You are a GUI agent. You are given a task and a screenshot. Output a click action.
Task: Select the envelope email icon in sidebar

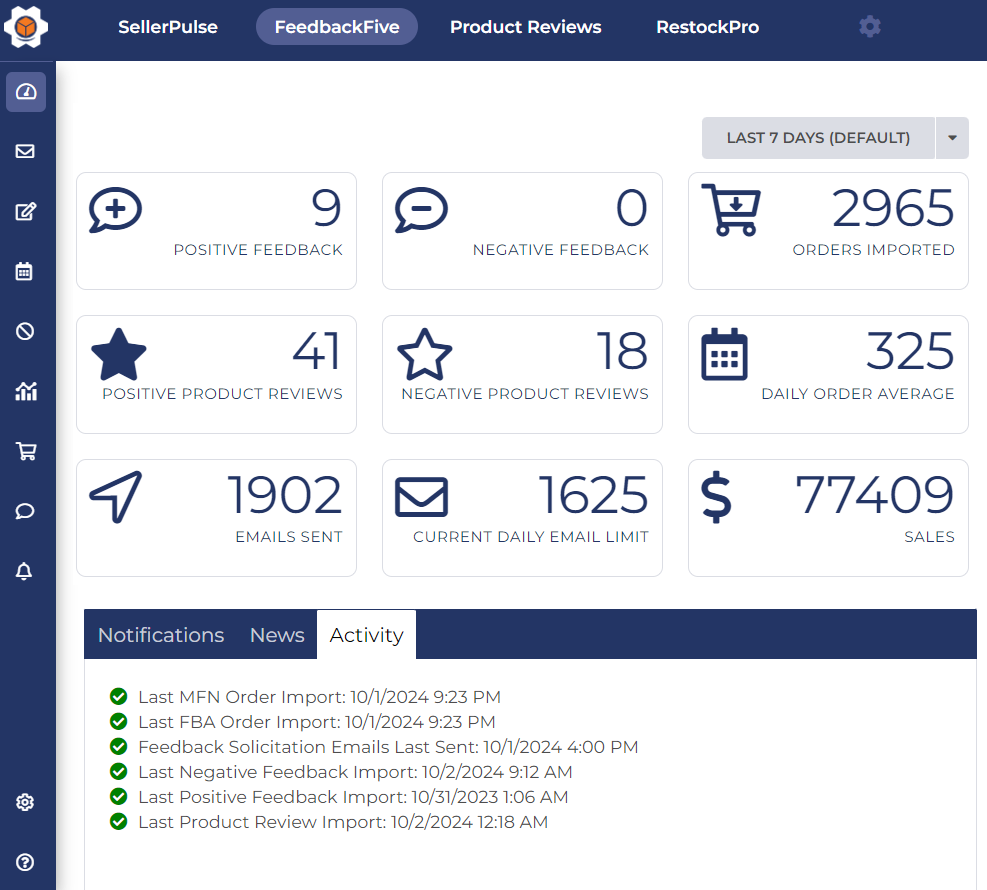25,151
